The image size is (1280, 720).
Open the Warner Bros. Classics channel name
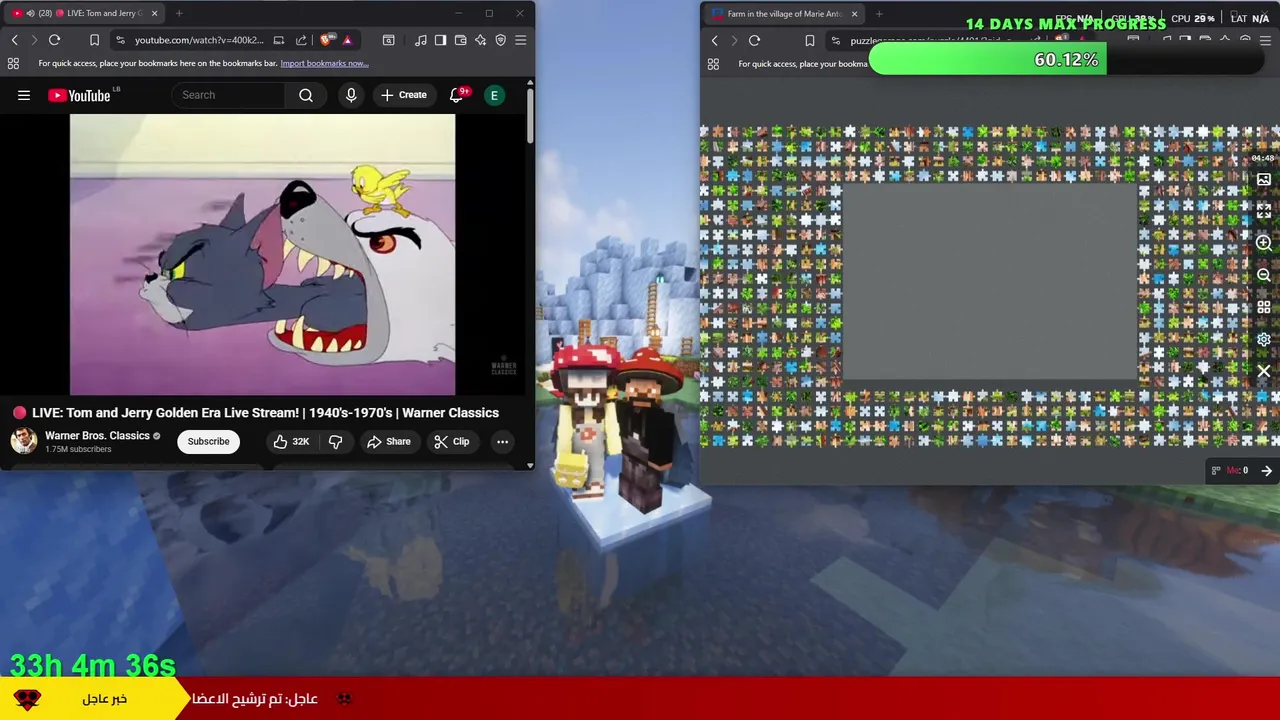pos(97,436)
